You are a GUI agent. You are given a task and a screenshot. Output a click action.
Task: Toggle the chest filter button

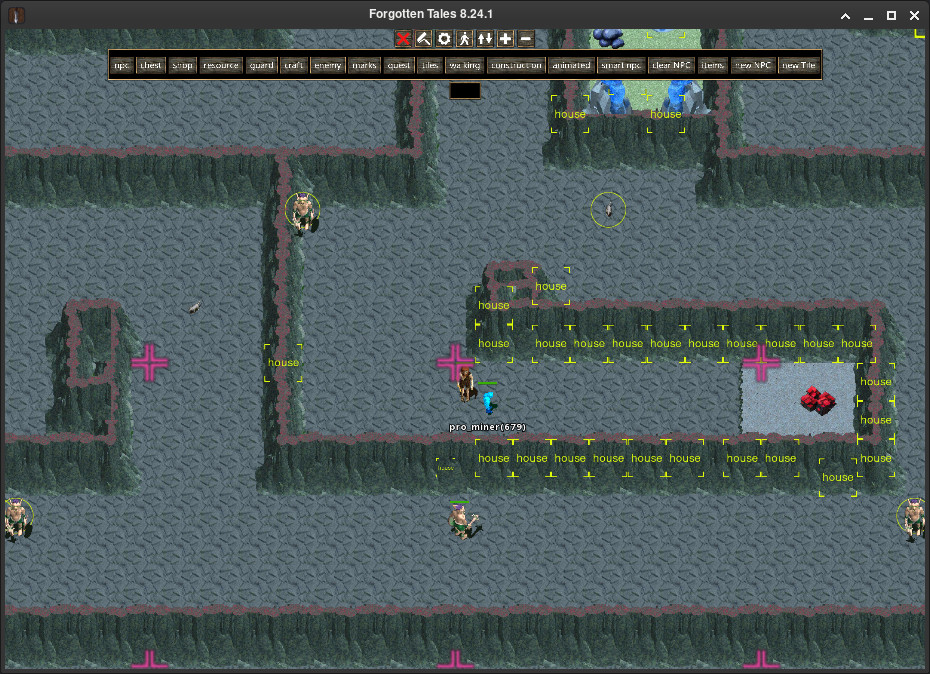click(151, 66)
